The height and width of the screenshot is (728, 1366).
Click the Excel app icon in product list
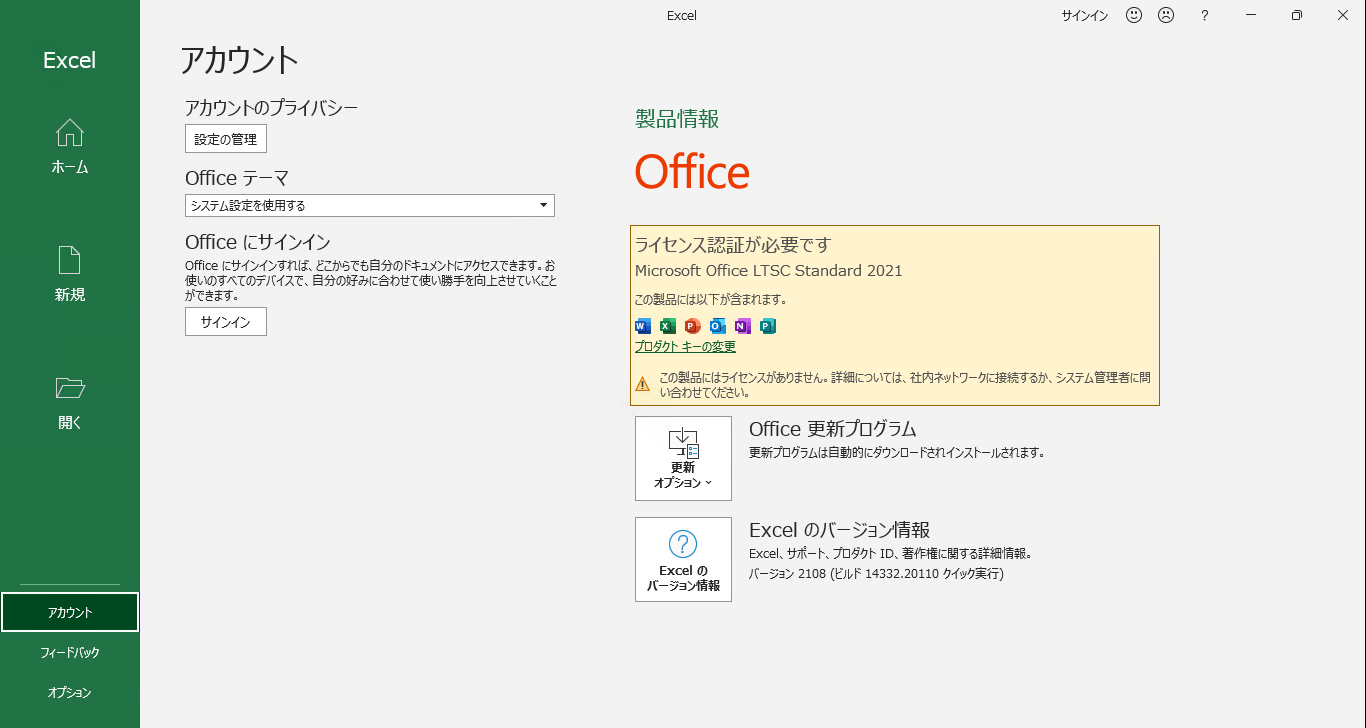tap(668, 326)
